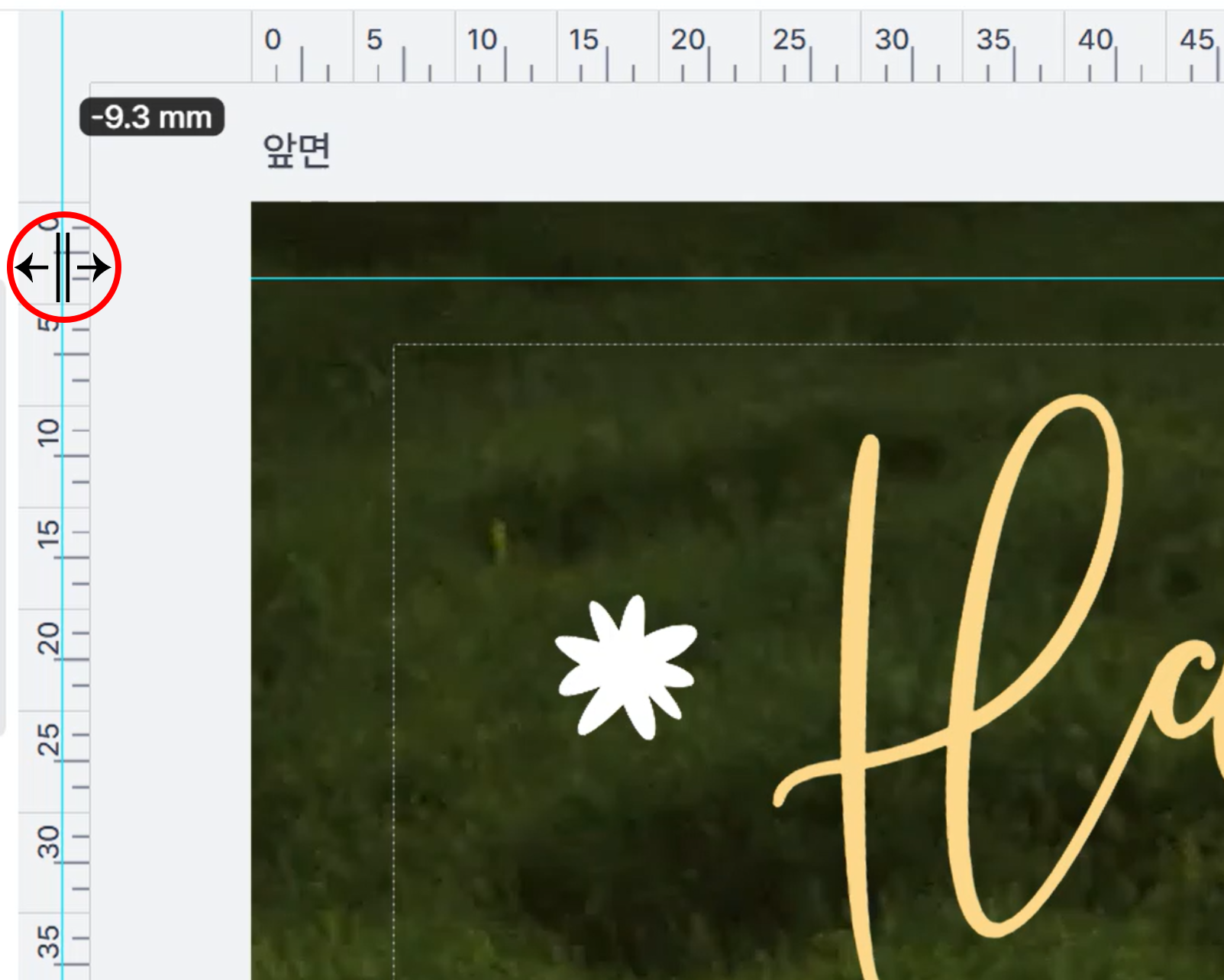Select the horizontal cyan guide line
Viewport: 1224px width, 980px height.
(737, 279)
